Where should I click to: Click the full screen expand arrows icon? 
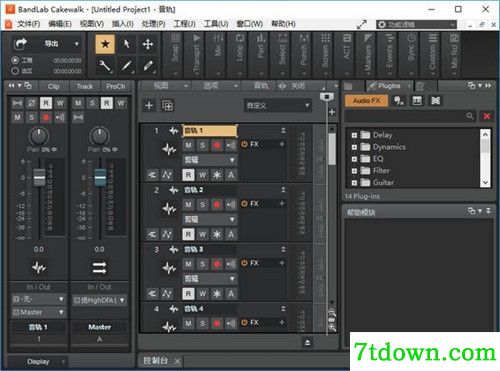point(362,24)
